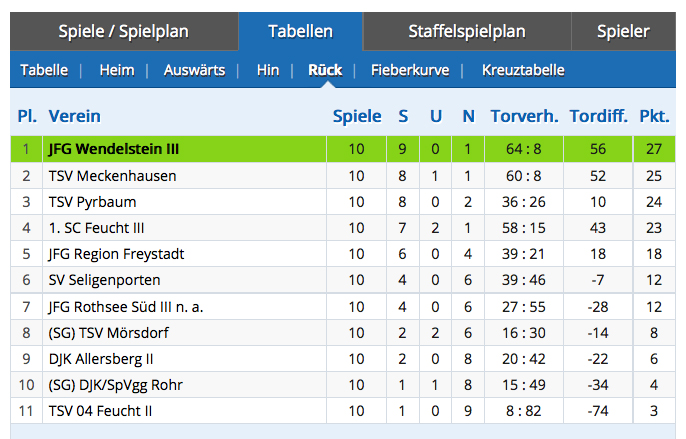Image resolution: width=686 pixels, height=439 pixels.
Task: Select the Heim table filter
Action: coord(117,70)
